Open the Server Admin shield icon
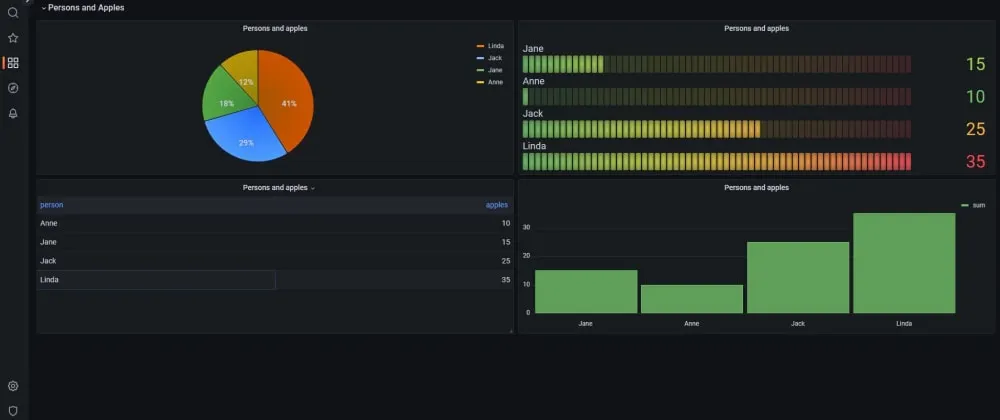 coord(13,411)
